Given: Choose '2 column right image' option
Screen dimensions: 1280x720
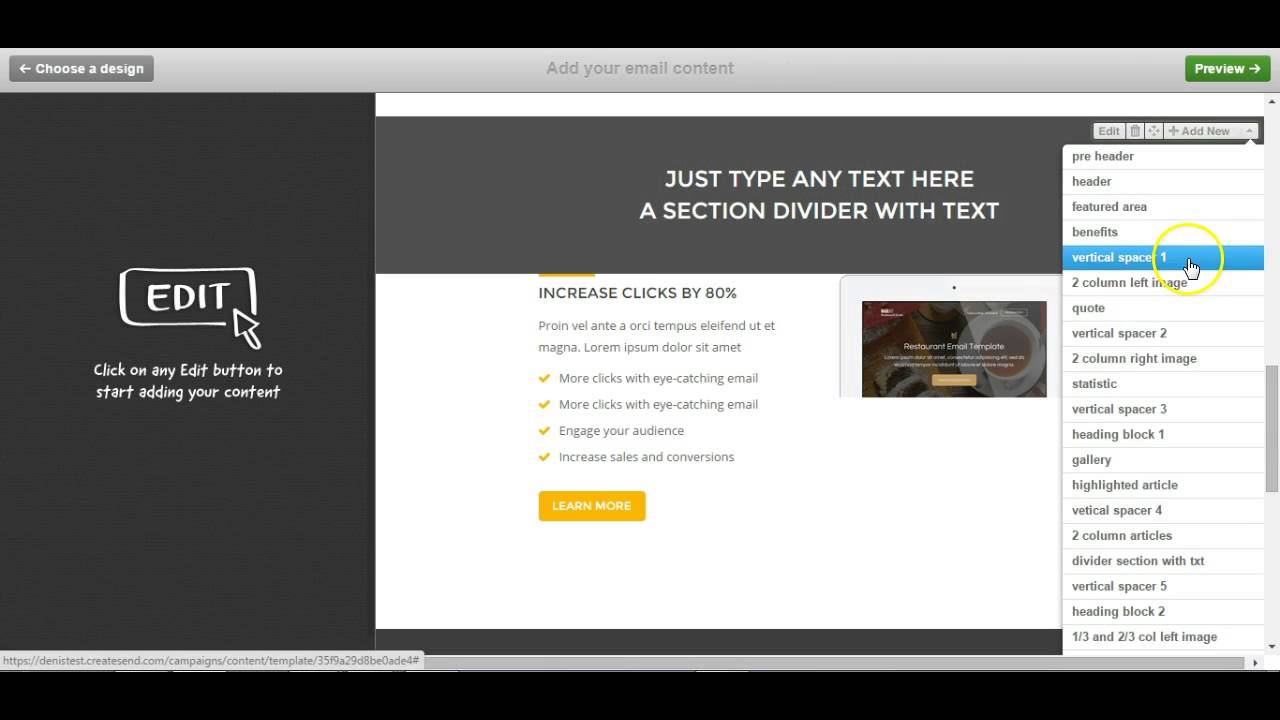Looking at the screenshot, I should 1163,359.
